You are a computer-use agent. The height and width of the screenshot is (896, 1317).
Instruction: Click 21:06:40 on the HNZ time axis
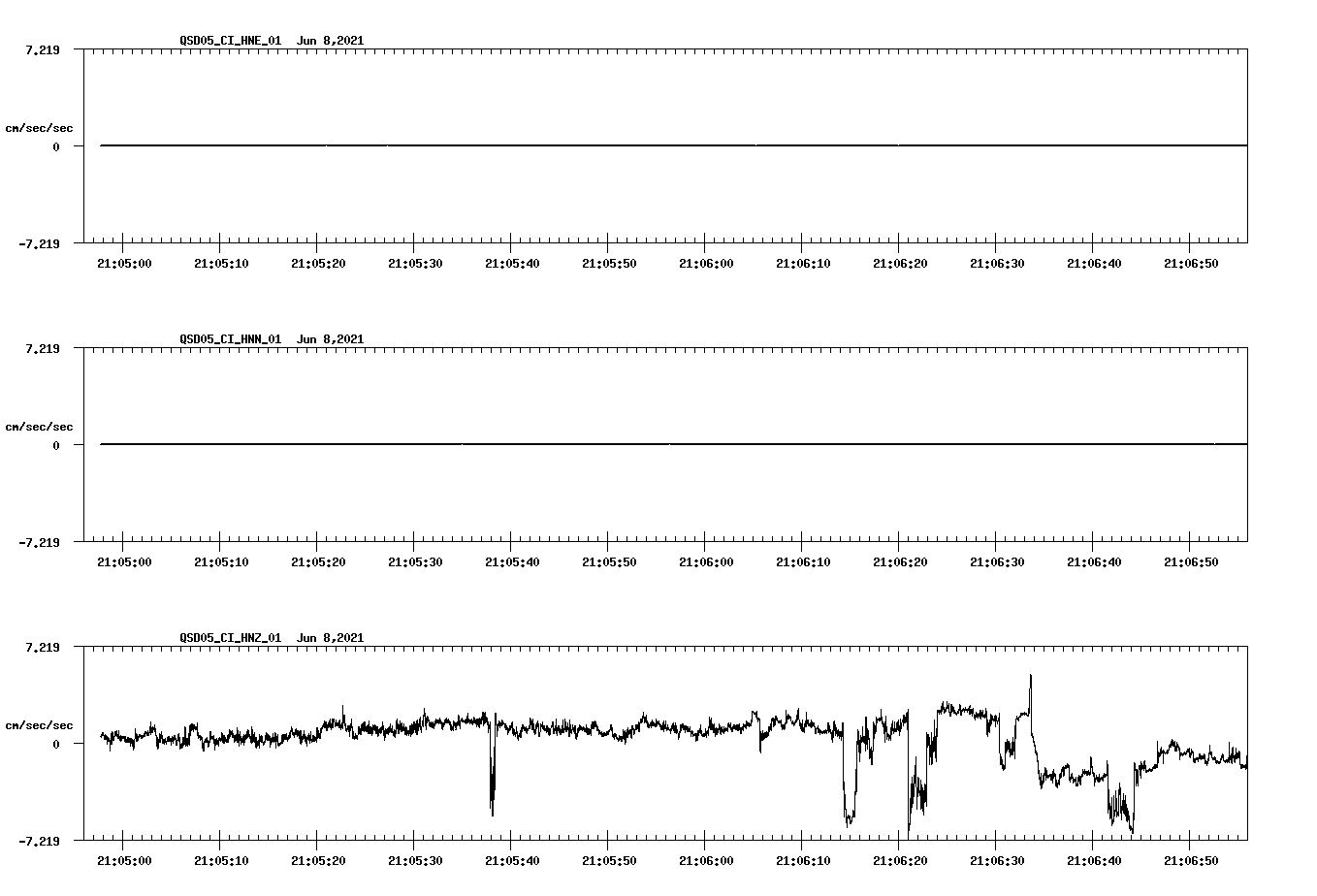[1094, 860]
